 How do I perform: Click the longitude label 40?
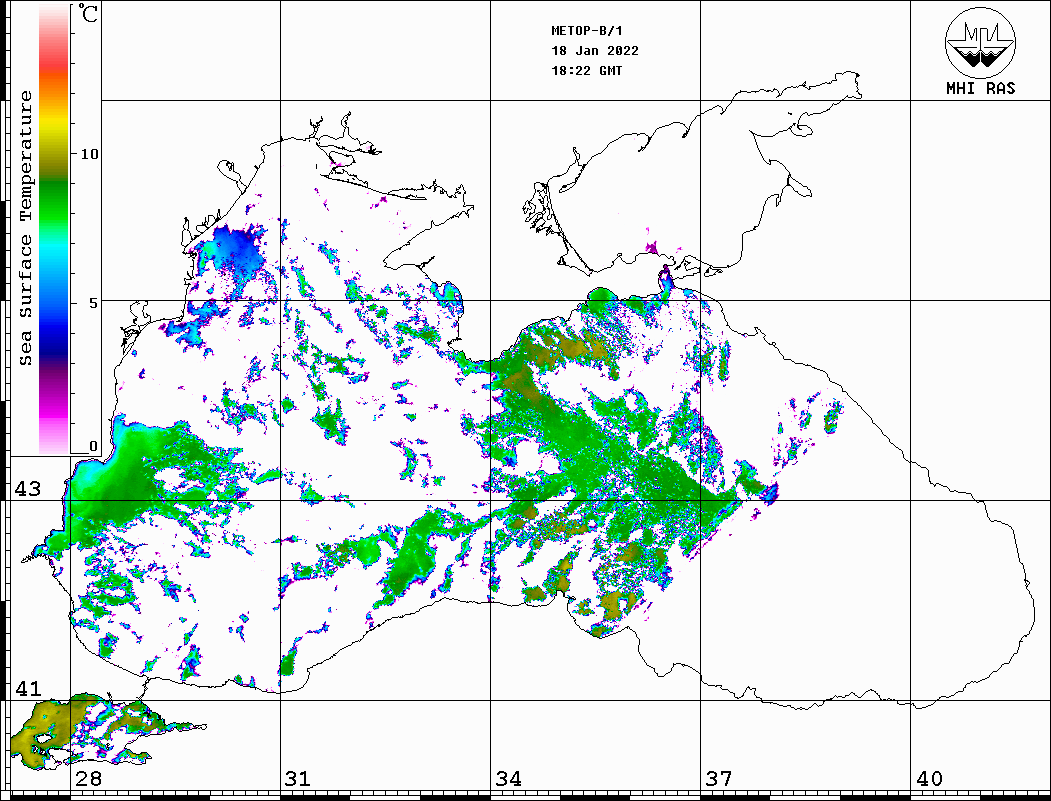[x=929, y=779]
